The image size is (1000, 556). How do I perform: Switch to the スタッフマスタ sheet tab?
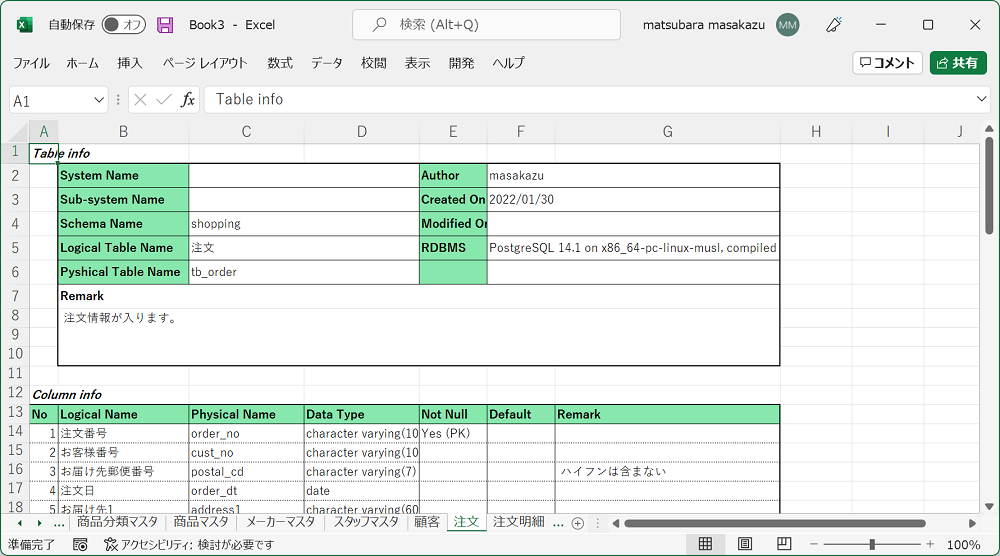(366, 522)
